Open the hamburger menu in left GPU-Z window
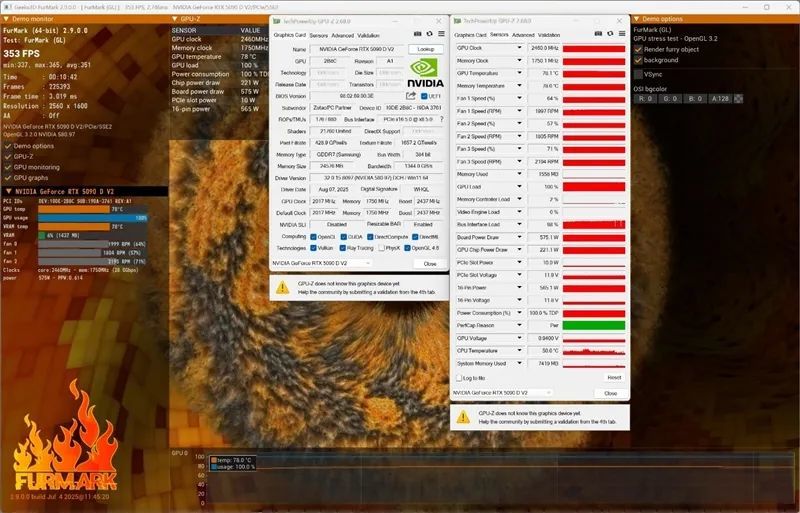The height and width of the screenshot is (513, 800). [x=441, y=34]
